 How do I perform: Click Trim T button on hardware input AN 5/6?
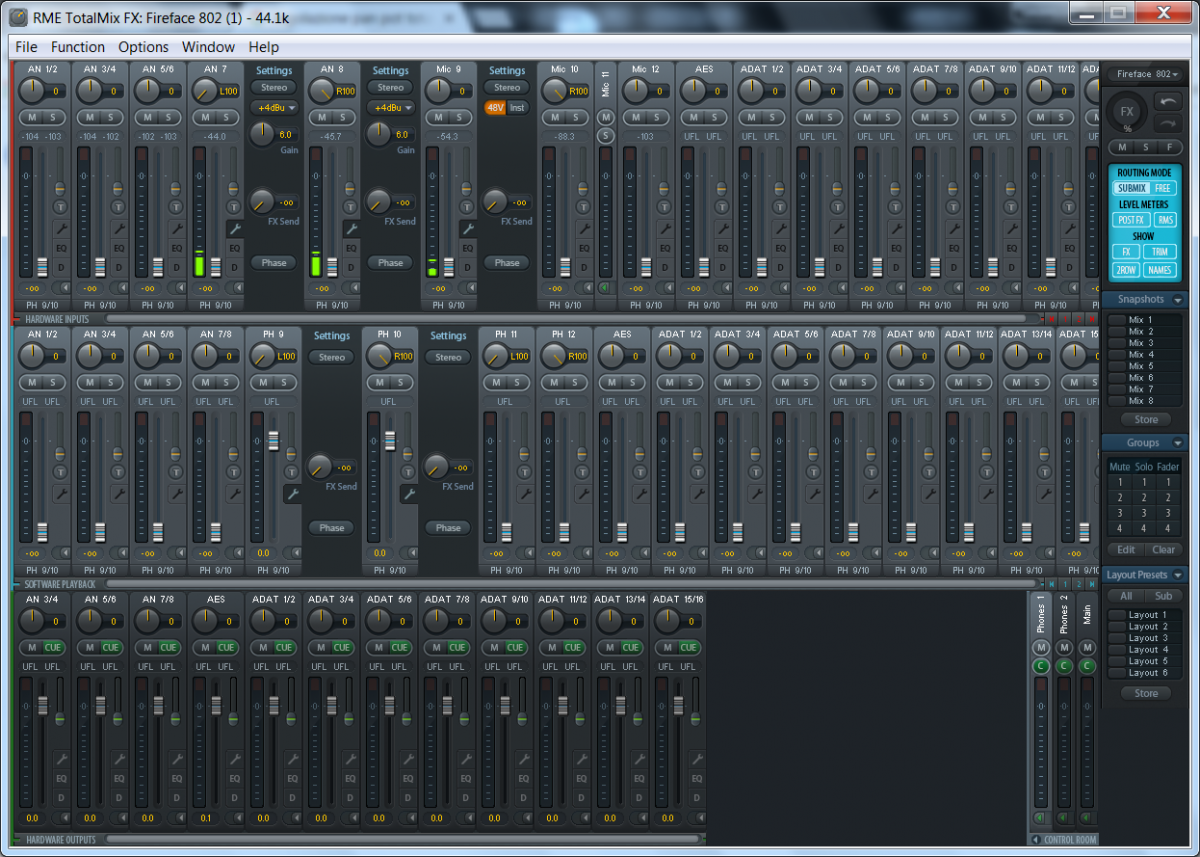coord(176,206)
